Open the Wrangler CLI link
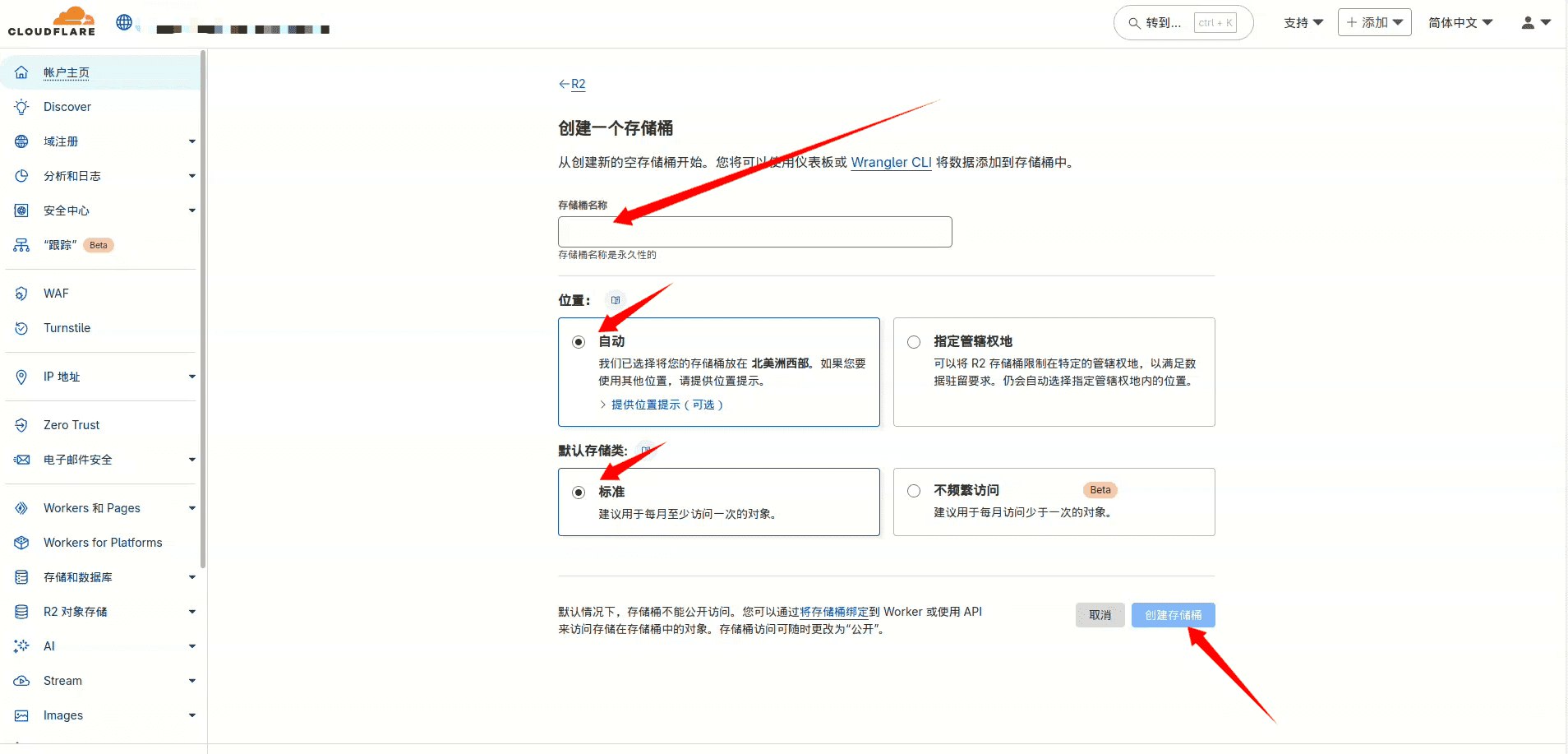This screenshot has width=1568, height=754. (891, 162)
